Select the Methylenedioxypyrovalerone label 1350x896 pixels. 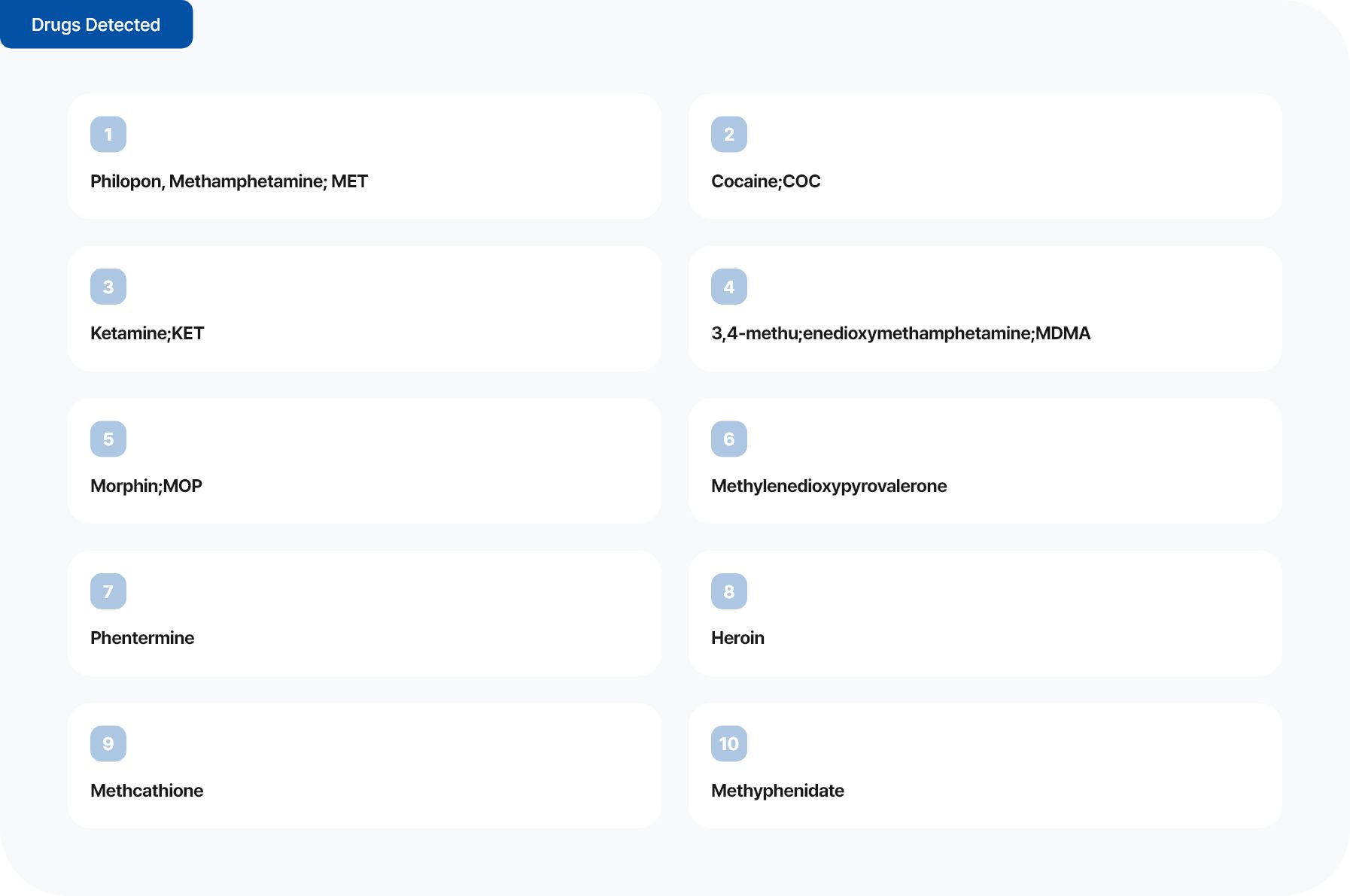[x=829, y=486]
